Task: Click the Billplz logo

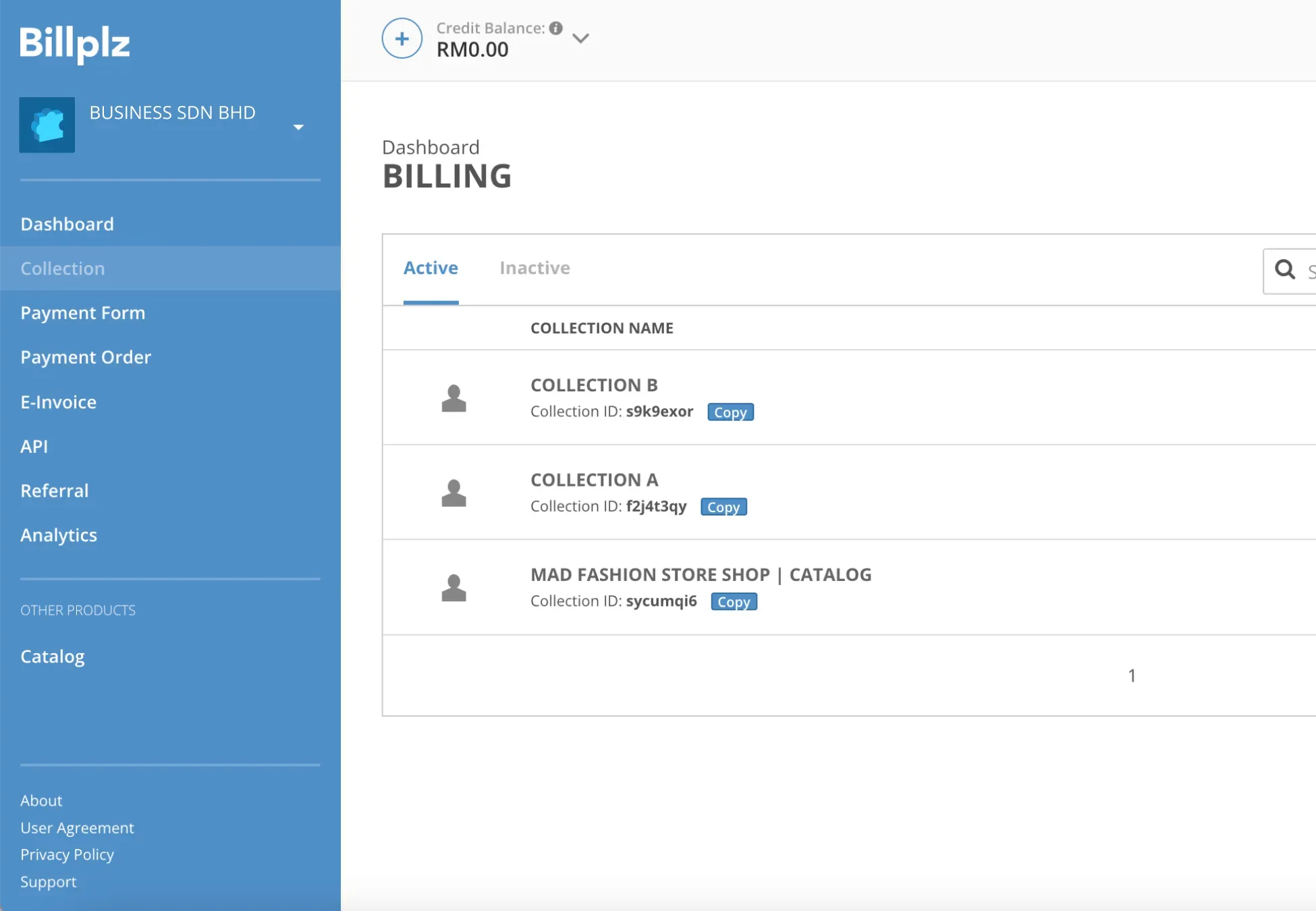Action: [x=75, y=44]
